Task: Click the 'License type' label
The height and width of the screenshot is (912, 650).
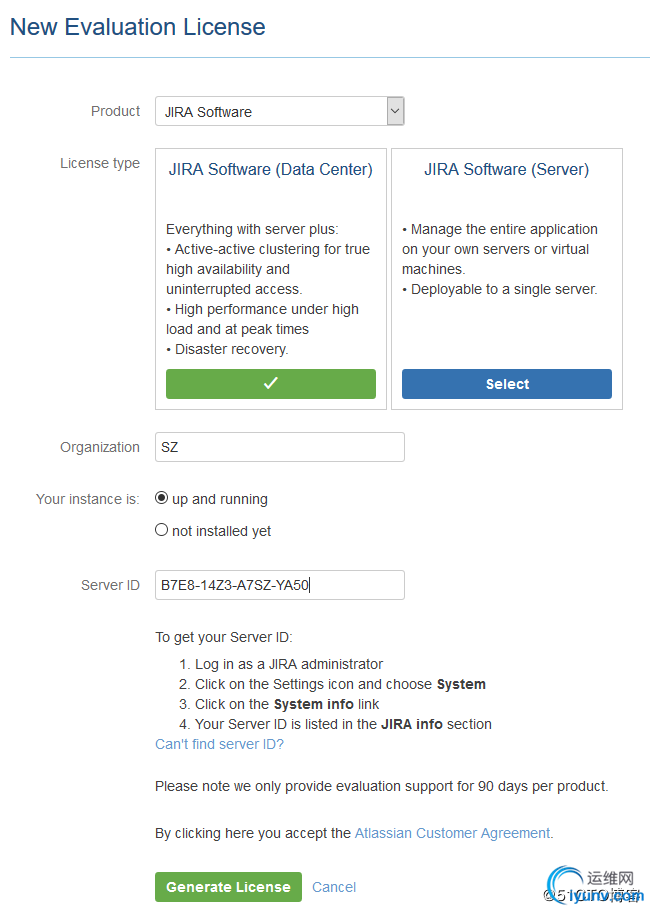Action: [100, 163]
